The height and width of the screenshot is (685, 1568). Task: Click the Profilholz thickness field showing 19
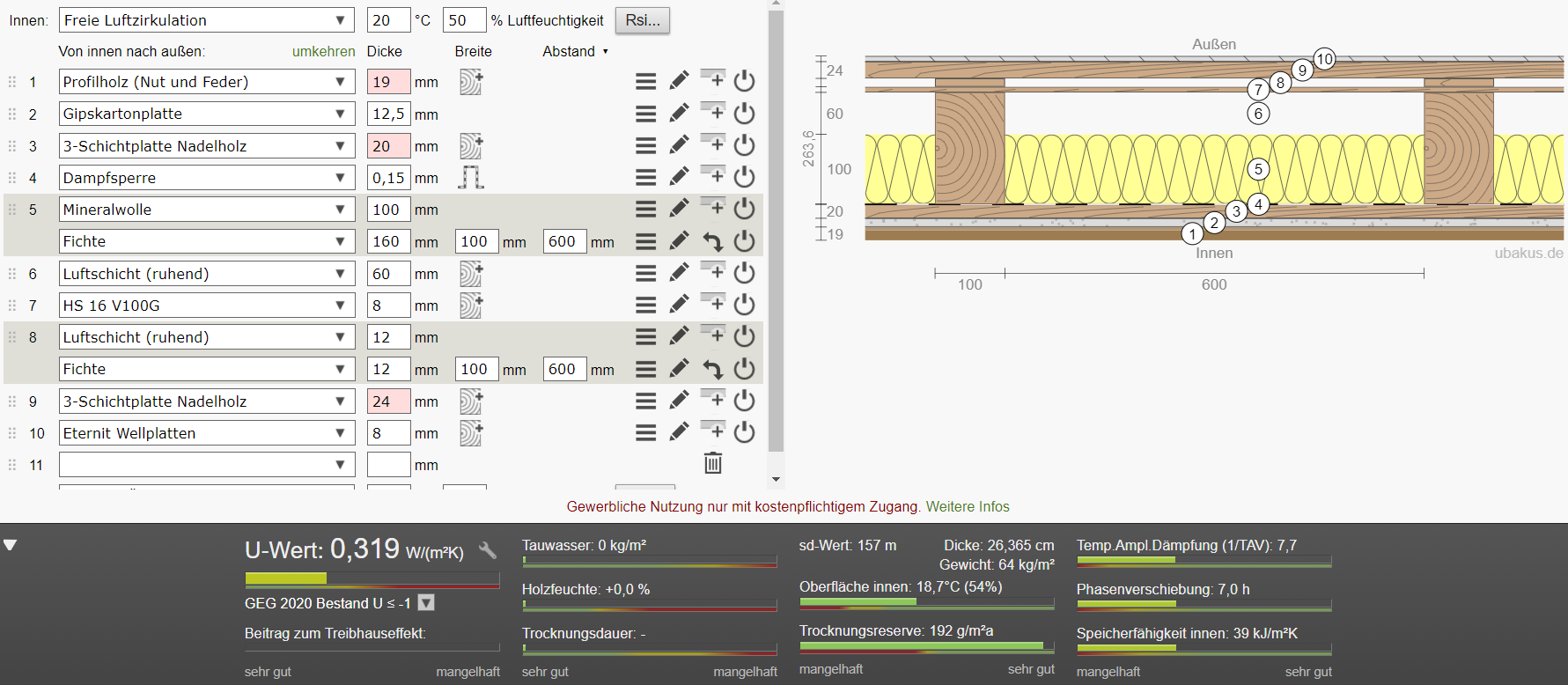point(388,82)
